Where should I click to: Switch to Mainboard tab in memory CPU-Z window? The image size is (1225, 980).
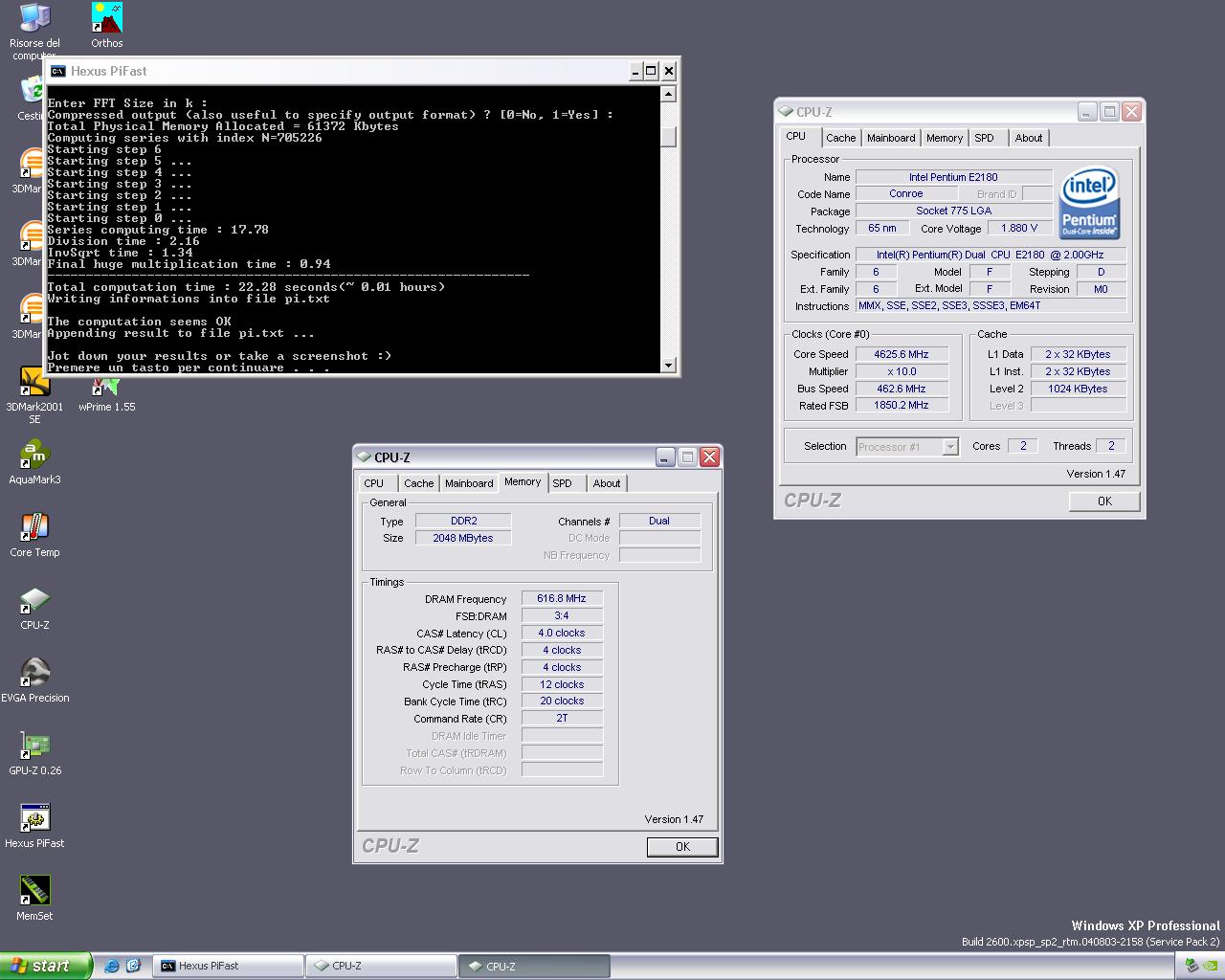coord(469,483)
